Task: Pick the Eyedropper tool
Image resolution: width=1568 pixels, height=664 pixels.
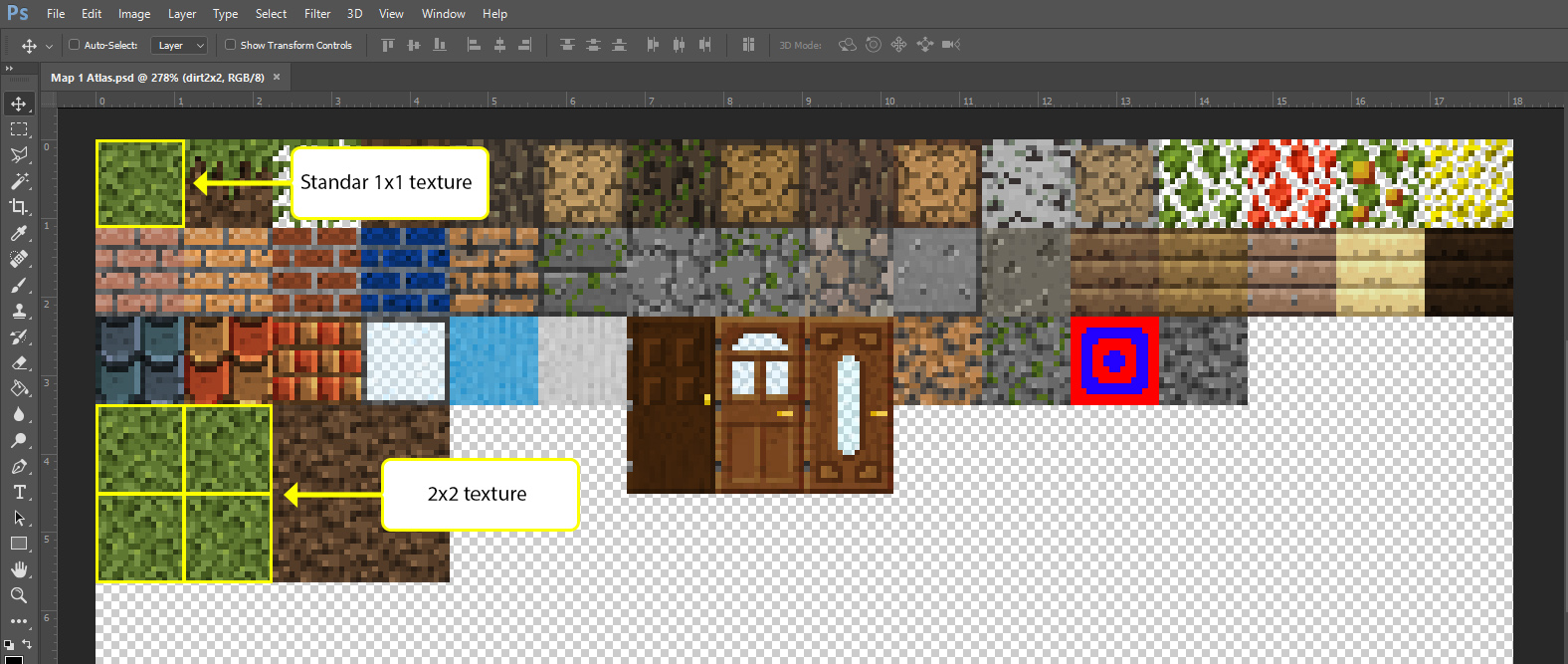Action: click(19, 233)
